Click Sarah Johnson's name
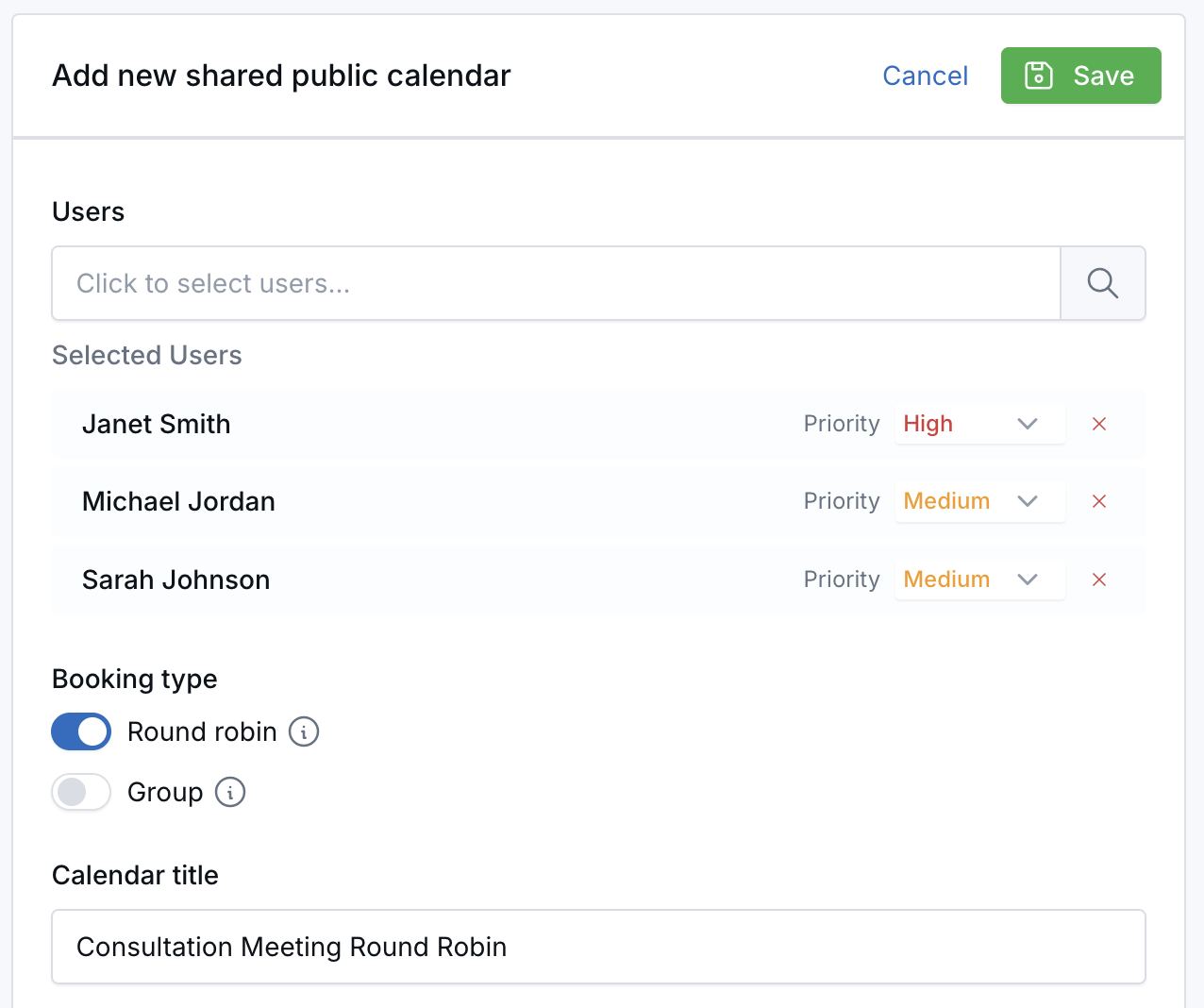The image size is (1204, 1008). pos(176,580)
